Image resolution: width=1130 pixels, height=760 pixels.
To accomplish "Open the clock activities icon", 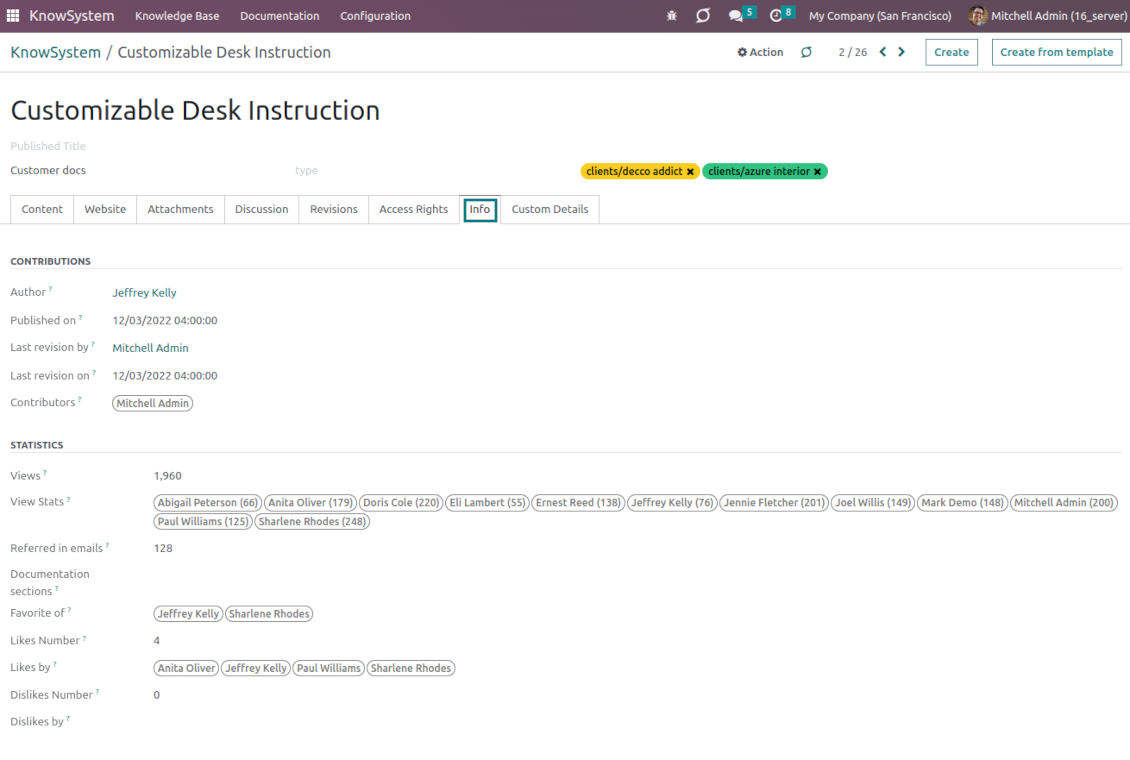I will [x=775, y=16].
